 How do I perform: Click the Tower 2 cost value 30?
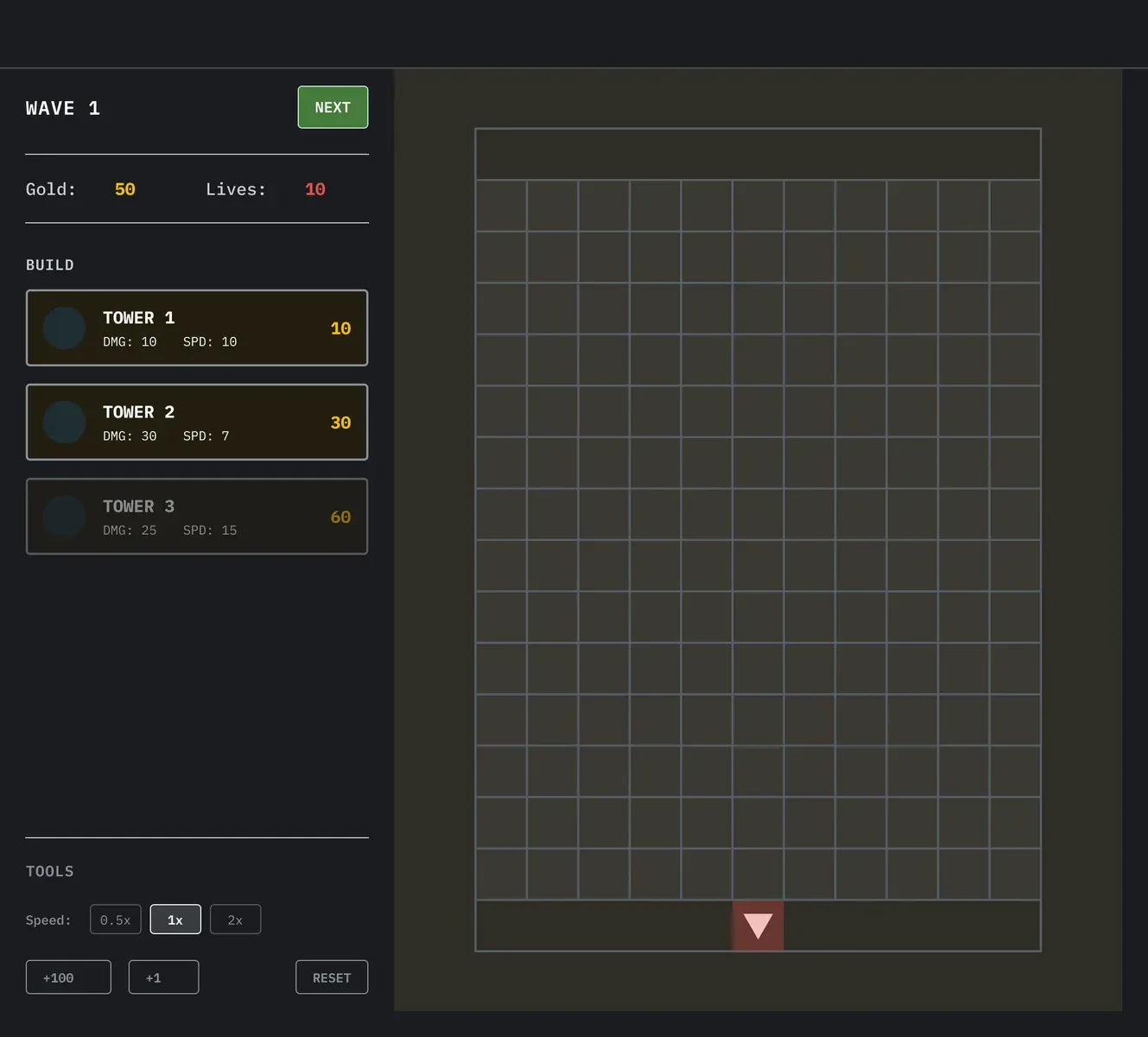[340, 423]
